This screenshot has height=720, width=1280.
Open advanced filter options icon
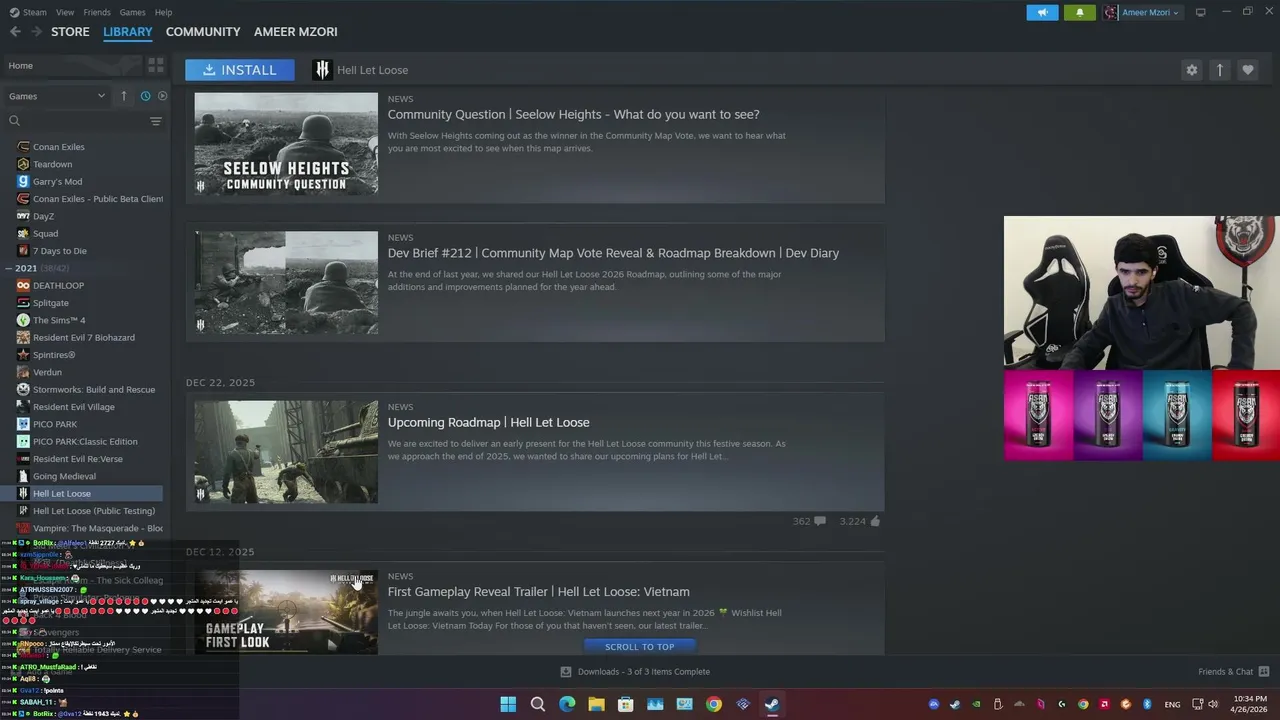point(156,121)
